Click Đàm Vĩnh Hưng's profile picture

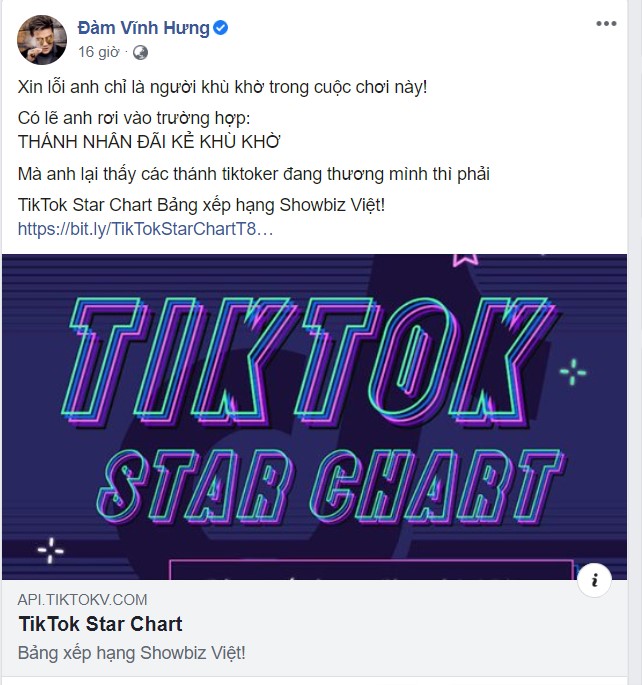coord(41,39)
